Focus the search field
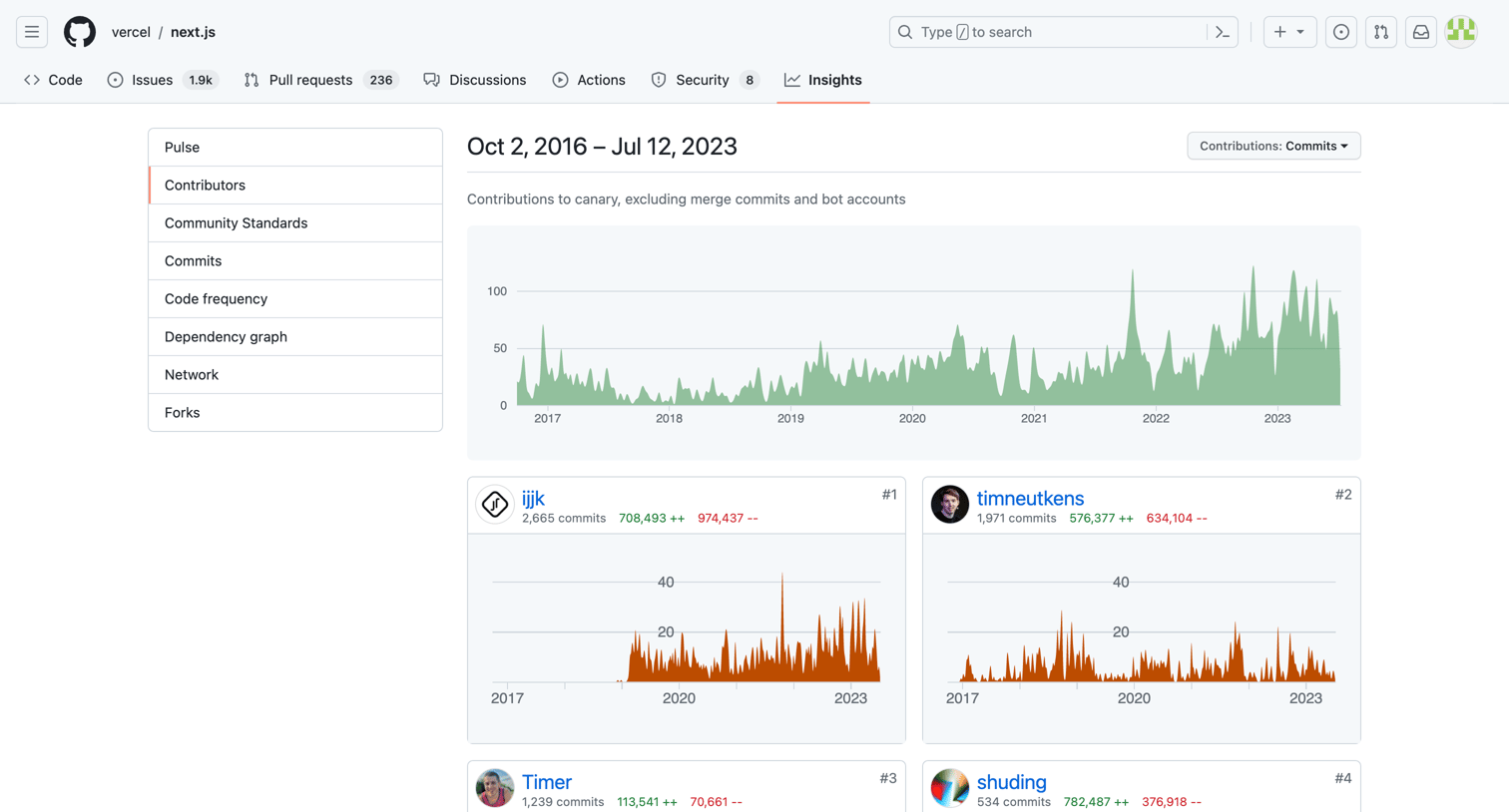The height and width of the screenshot is (812, 1509). point(1064,32)
